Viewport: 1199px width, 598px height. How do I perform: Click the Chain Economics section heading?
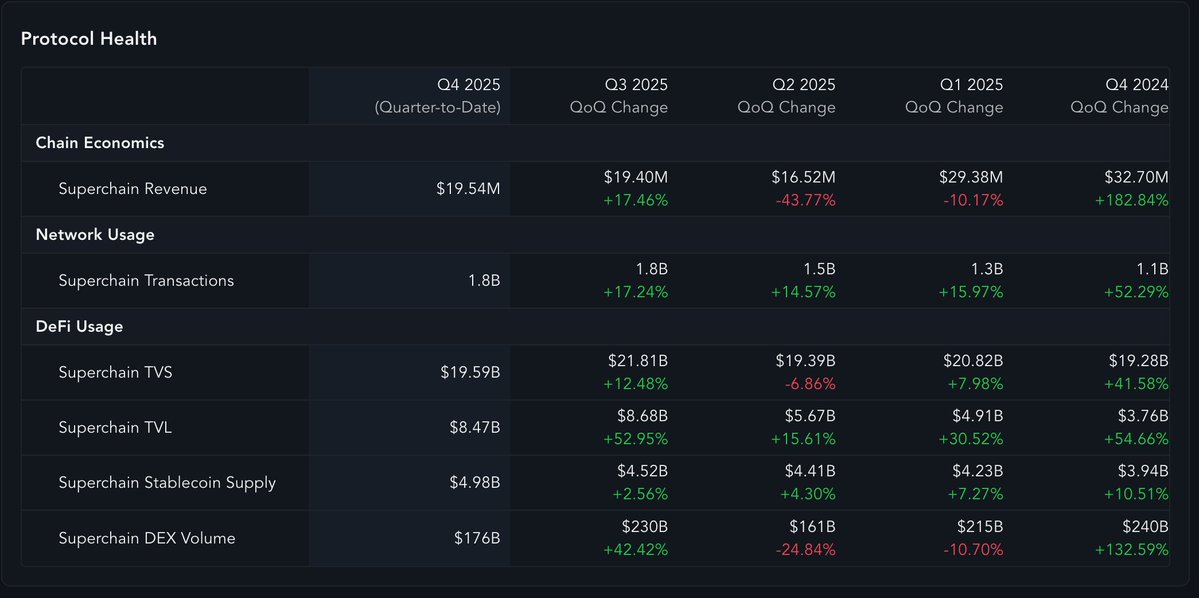click(x=100, y=143)
